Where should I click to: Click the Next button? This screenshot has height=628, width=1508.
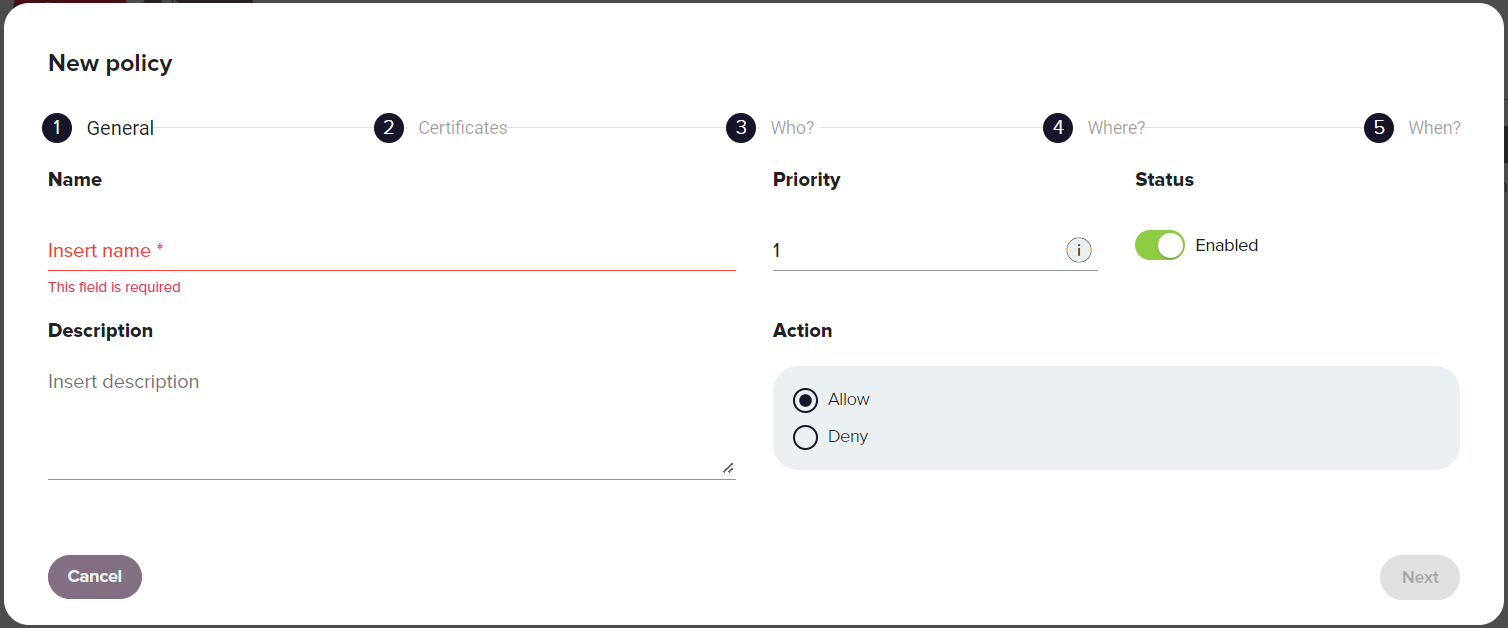(x=1420, y=577)
